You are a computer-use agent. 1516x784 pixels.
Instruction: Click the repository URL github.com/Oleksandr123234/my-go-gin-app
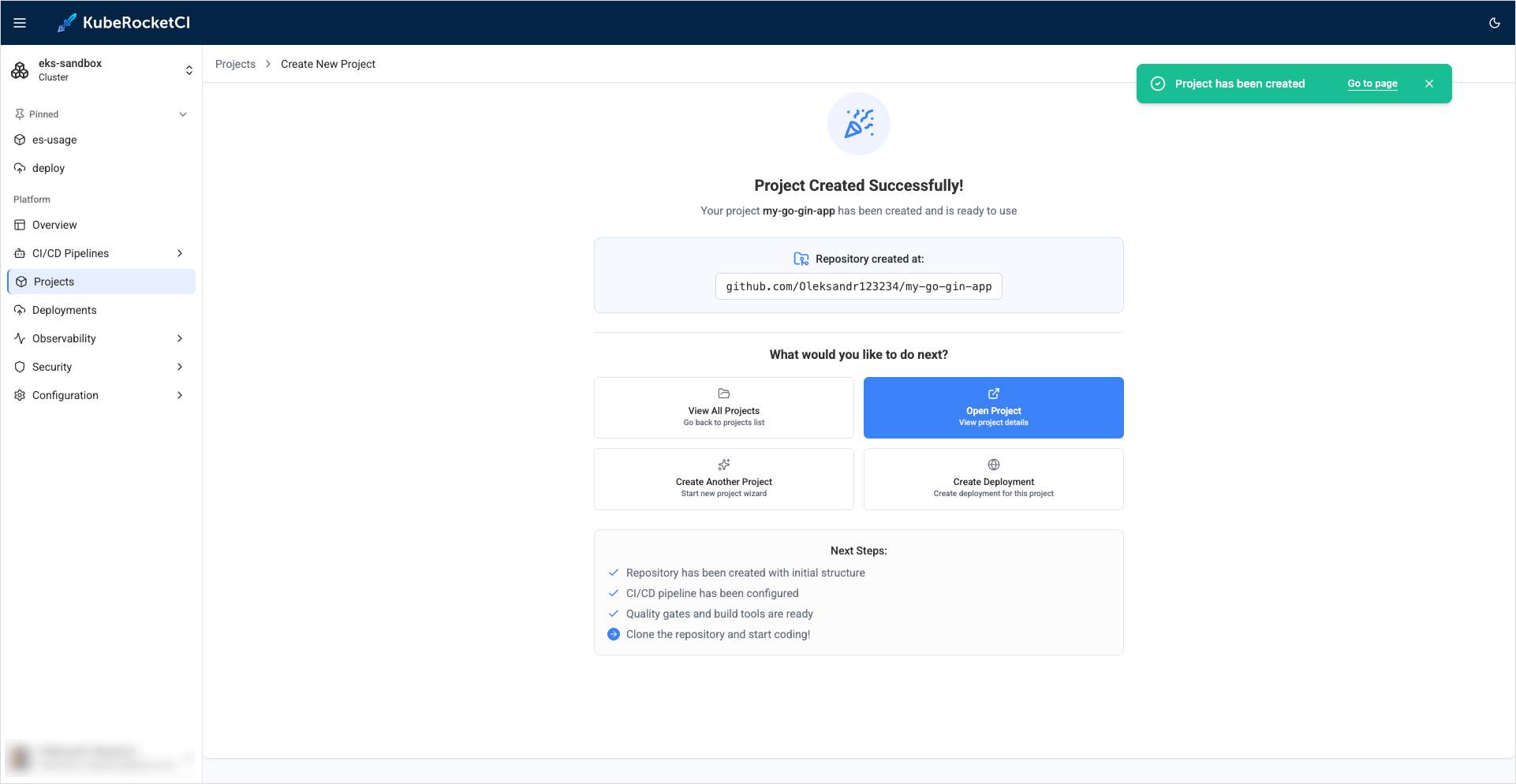(x=858, y=286)
